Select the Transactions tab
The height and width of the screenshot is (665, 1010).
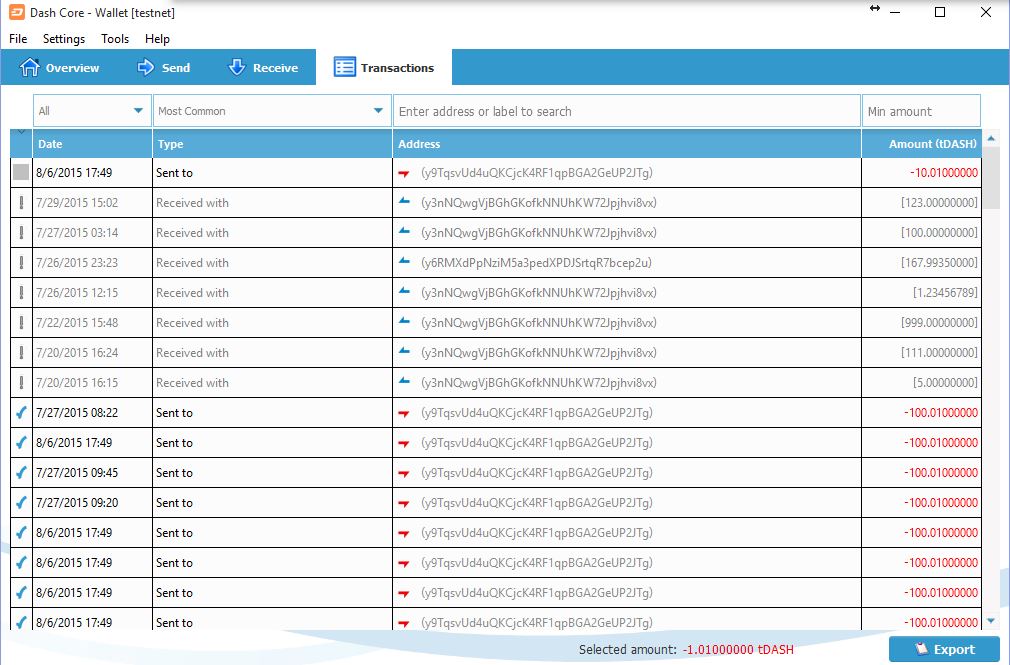coord(384,67)
